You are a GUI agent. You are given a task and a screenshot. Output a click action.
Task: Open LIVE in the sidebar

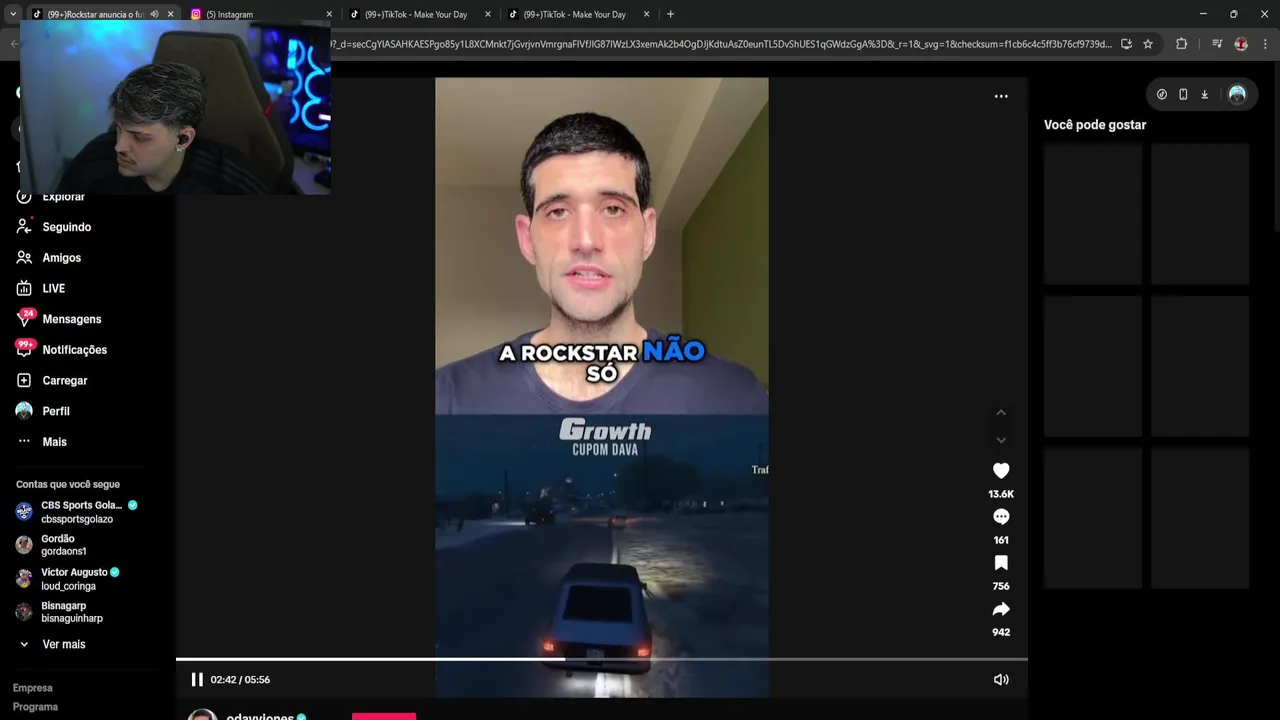pos(53,288)
